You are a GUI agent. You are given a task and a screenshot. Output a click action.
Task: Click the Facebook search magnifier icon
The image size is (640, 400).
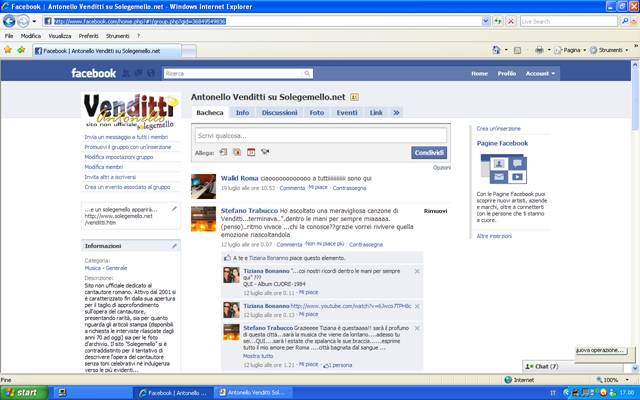(x=307, y=73)
